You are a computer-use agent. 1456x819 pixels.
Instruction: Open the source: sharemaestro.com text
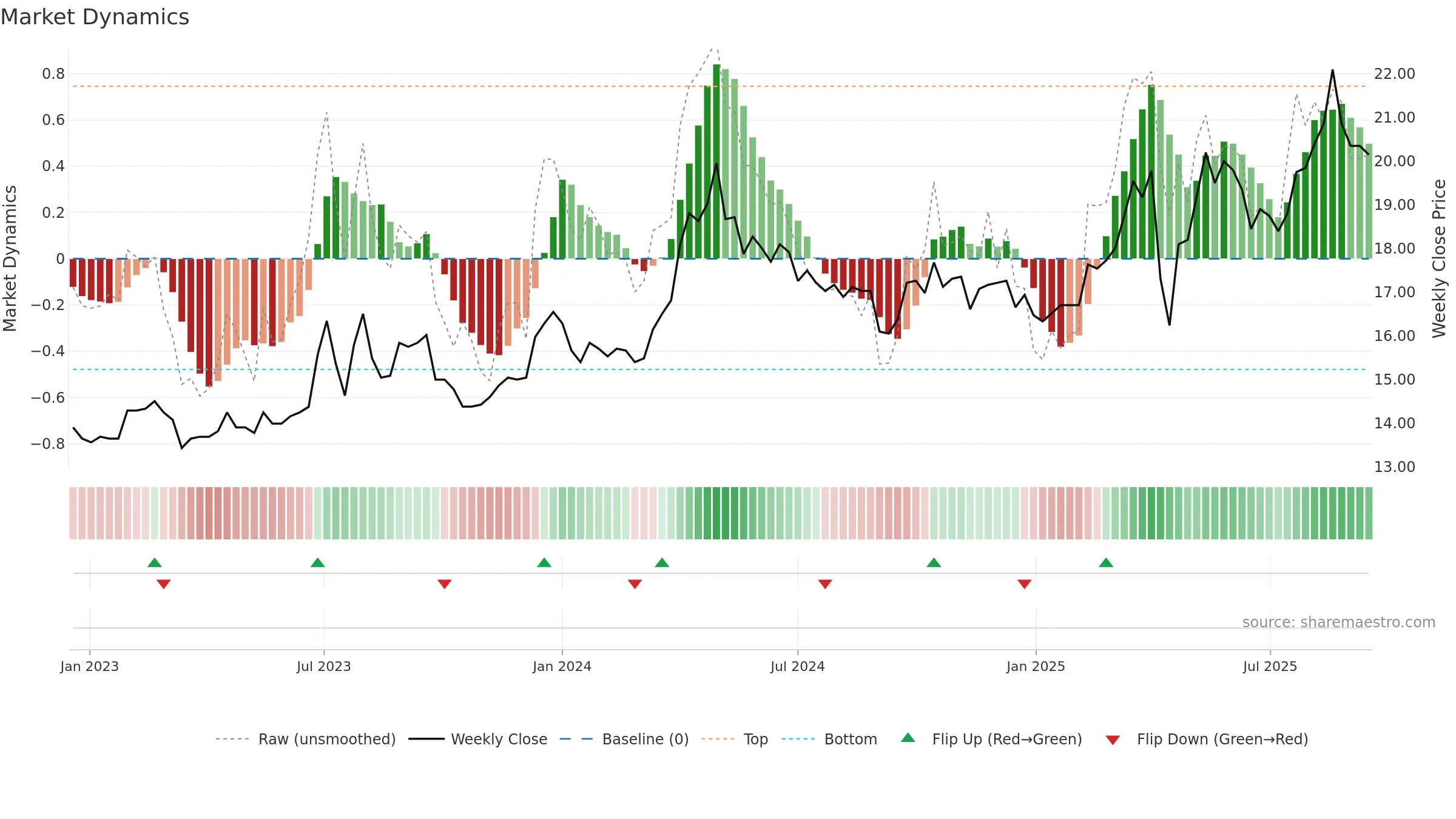(1339, 622)
